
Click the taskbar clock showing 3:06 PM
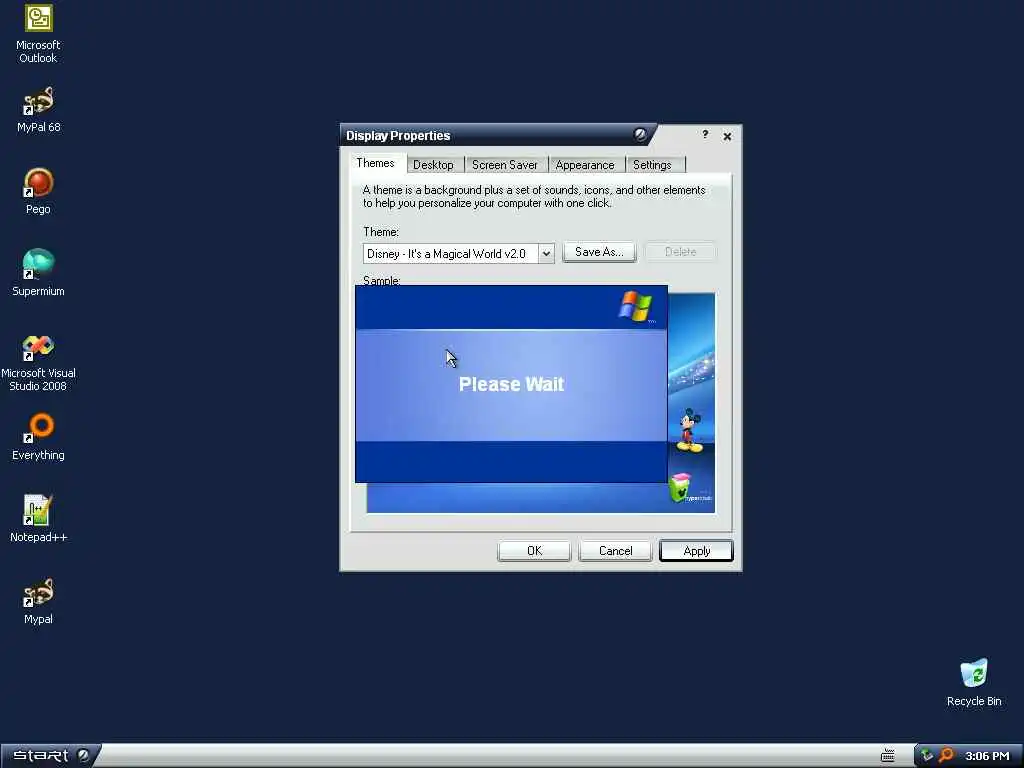pos(987,756)
